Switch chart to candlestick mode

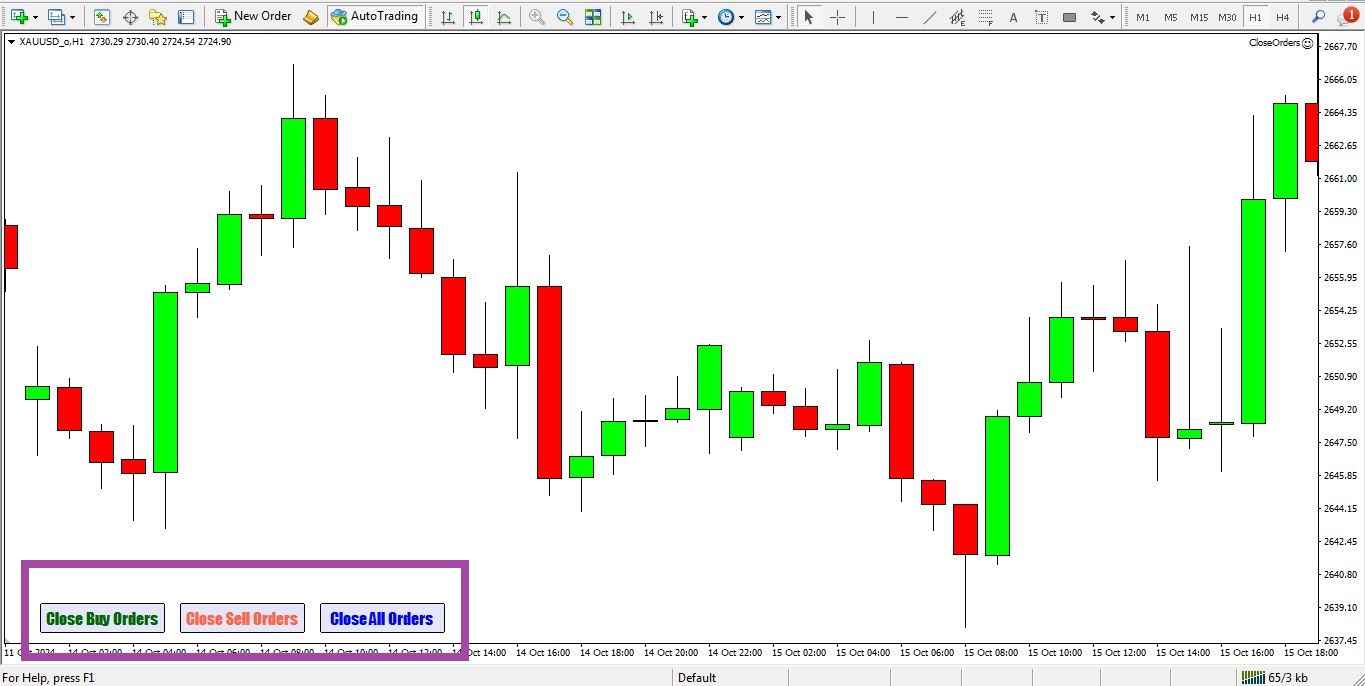[x=476, y=17]
